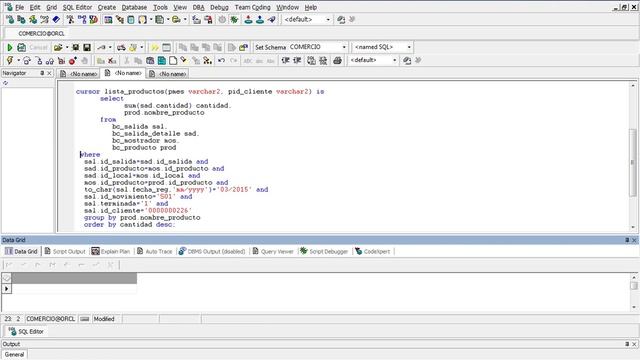Open the Query Viewer tab
This screenshot has height=360, width=640.
tap(273, 251)
